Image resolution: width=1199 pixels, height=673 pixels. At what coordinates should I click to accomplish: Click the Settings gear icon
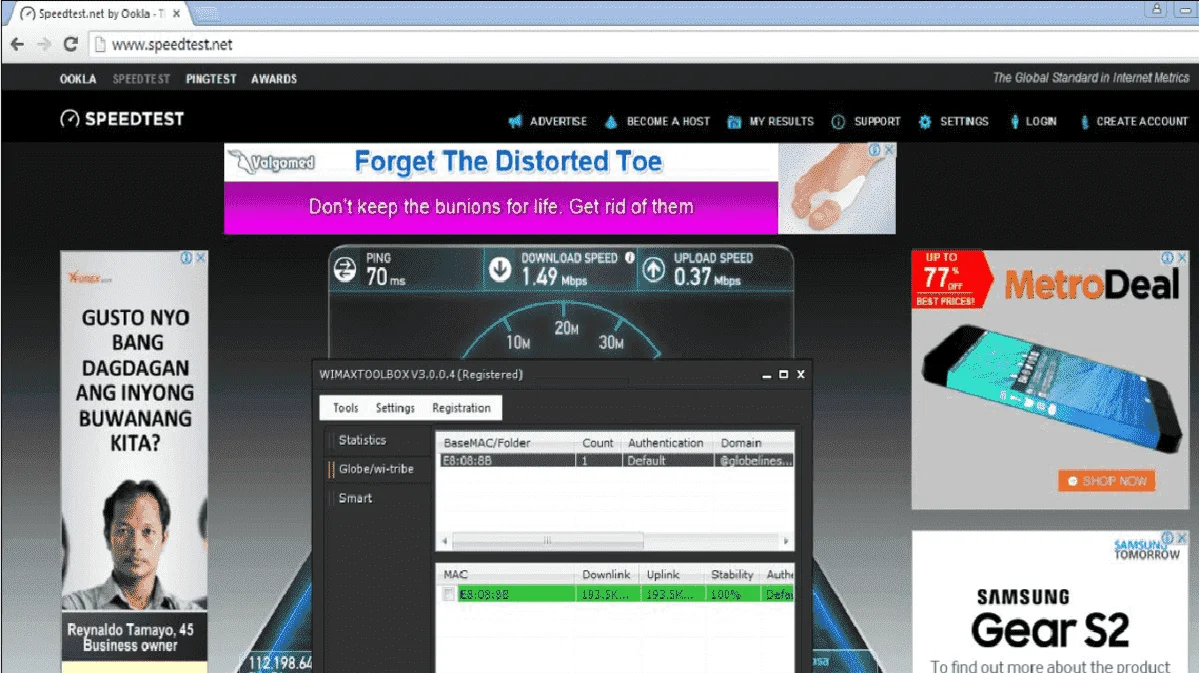click(924, 121)
